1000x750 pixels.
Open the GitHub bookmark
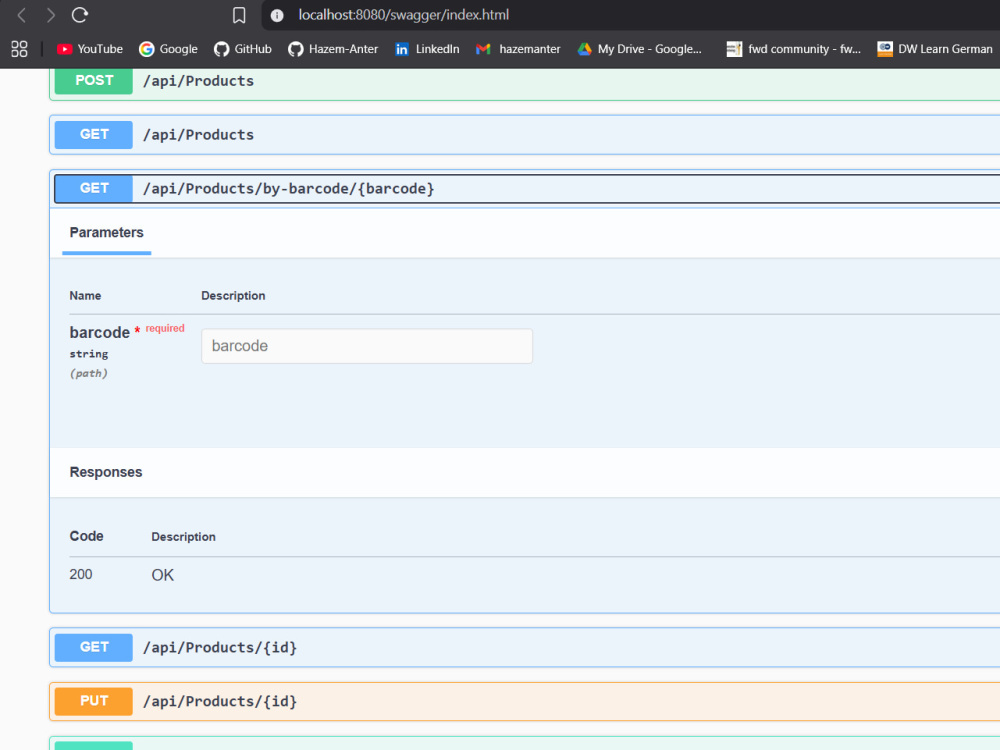(243, 49)
